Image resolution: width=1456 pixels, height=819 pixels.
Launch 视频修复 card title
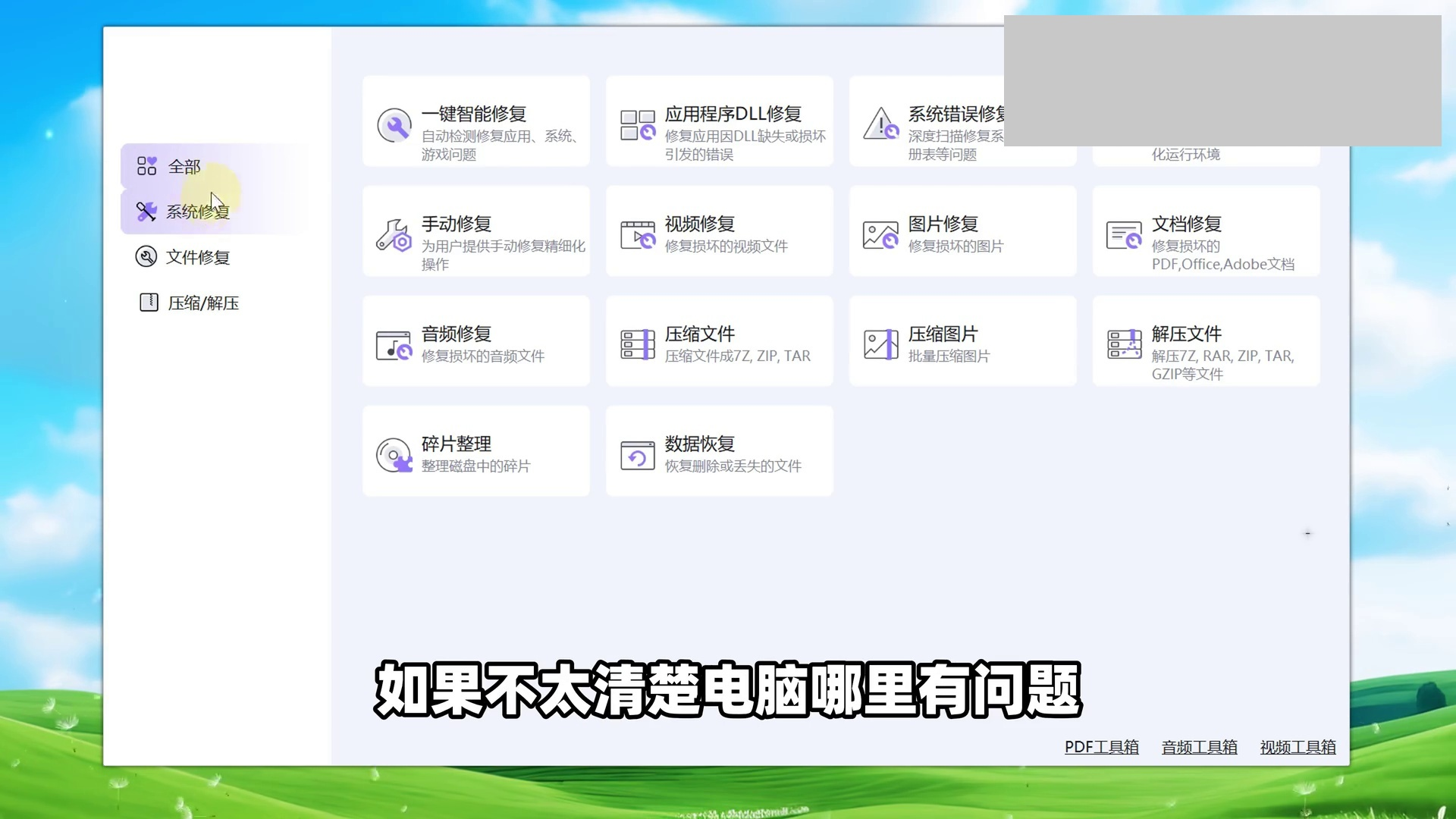point(700,224)
